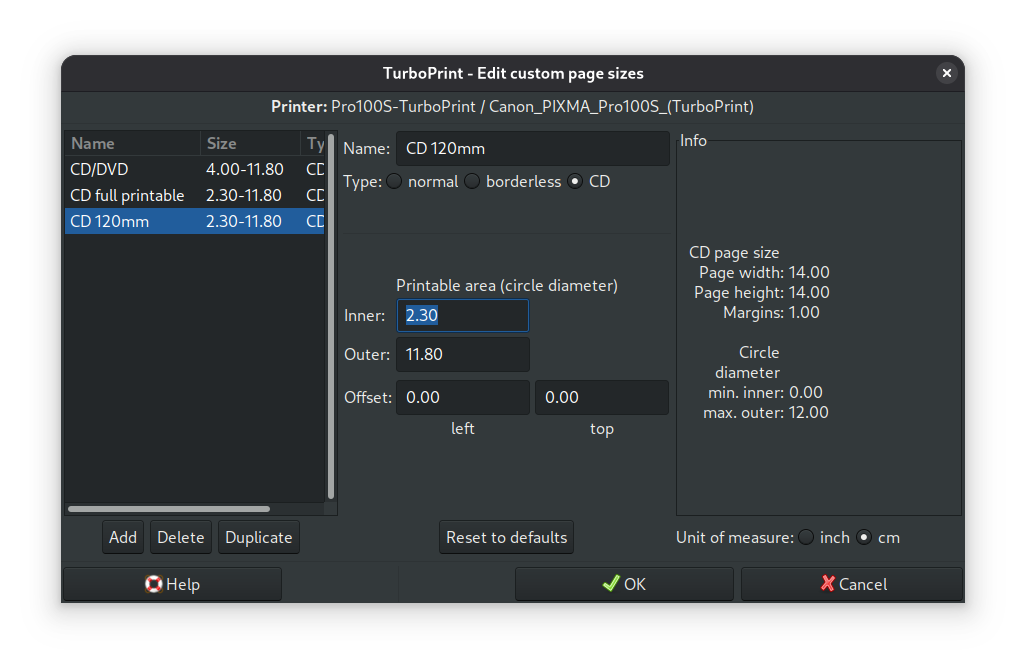
Task: Select the CD type radio button
Action: 575,181
